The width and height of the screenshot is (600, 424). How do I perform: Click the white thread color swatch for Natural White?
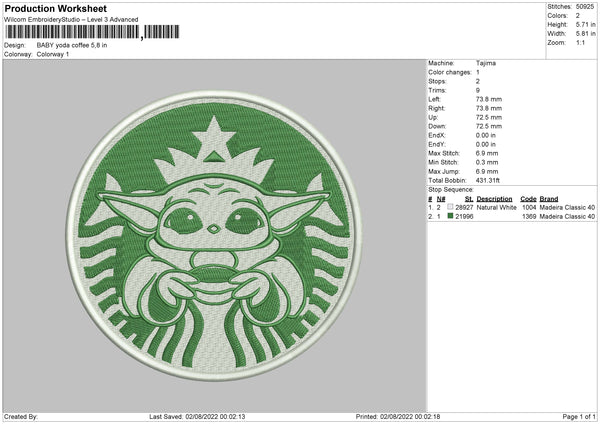tap(450, 207)
